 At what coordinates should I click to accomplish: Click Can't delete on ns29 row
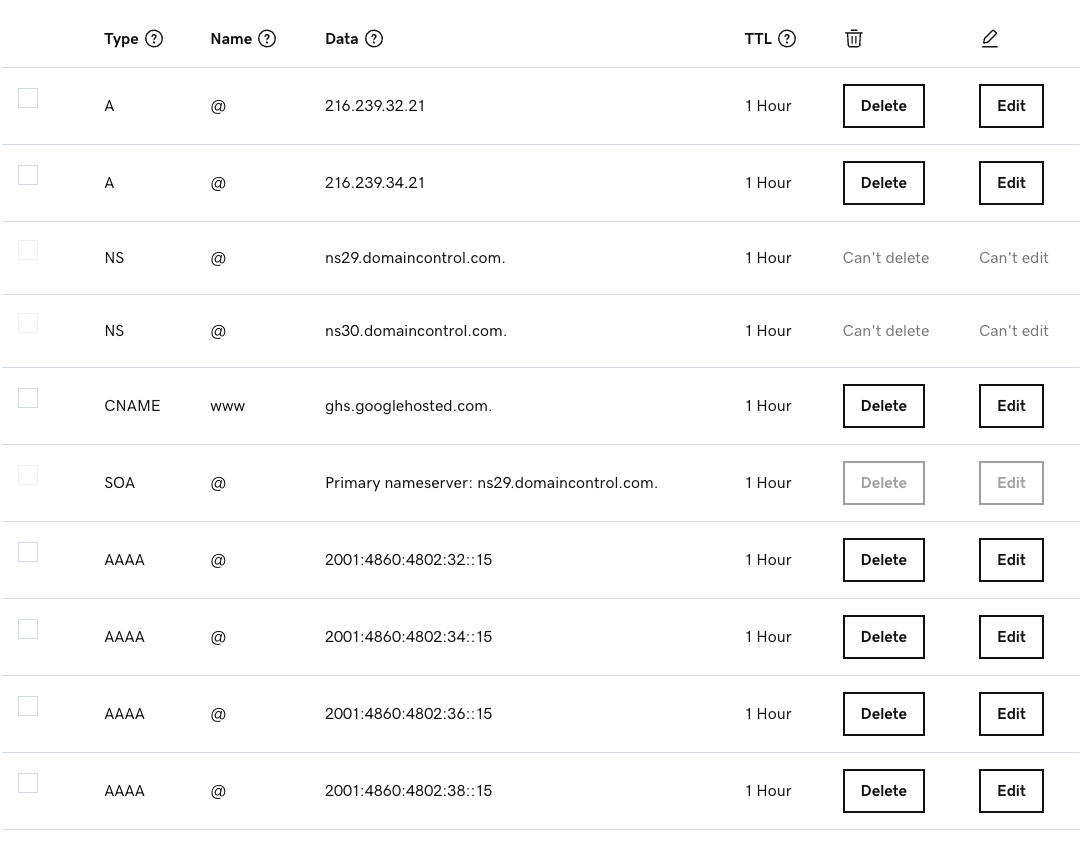coord(885,258)
